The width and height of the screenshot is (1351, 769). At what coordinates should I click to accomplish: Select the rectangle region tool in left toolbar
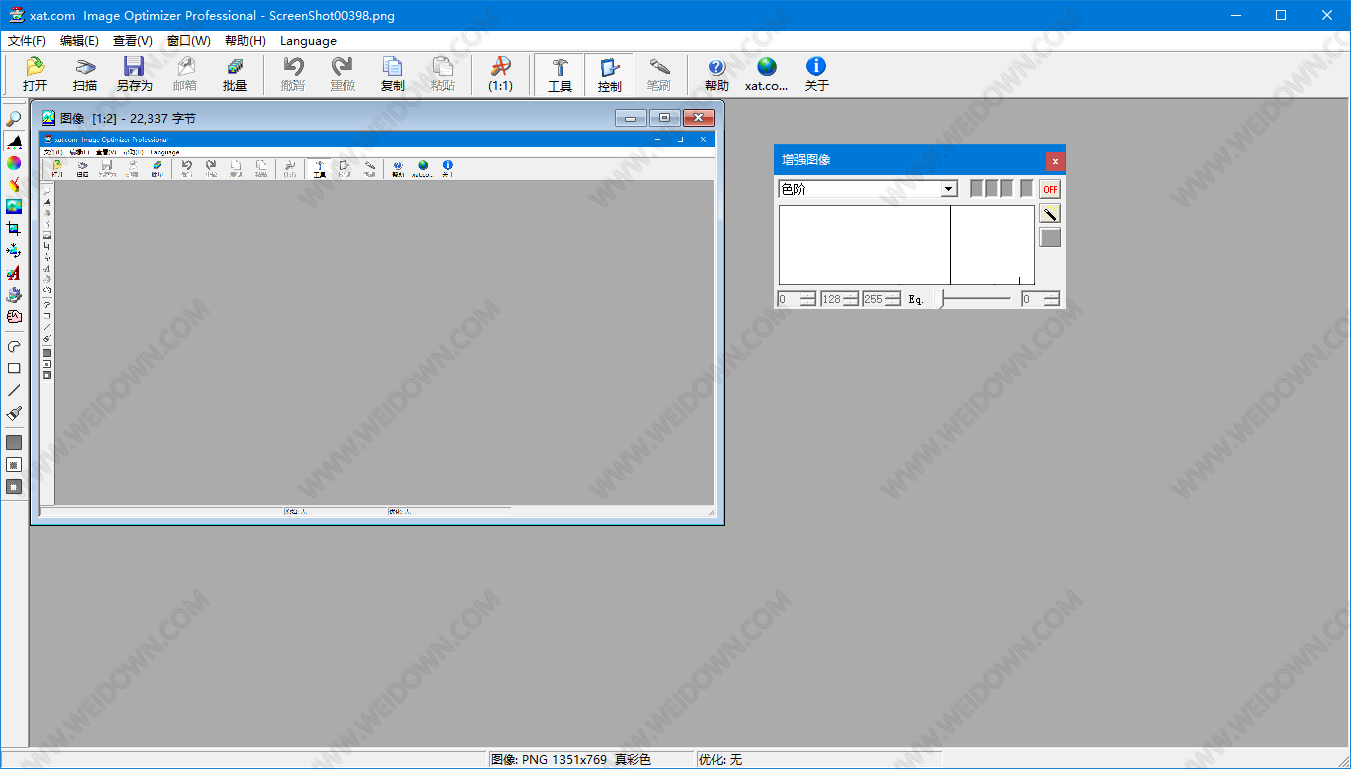(x=14, y=368)
